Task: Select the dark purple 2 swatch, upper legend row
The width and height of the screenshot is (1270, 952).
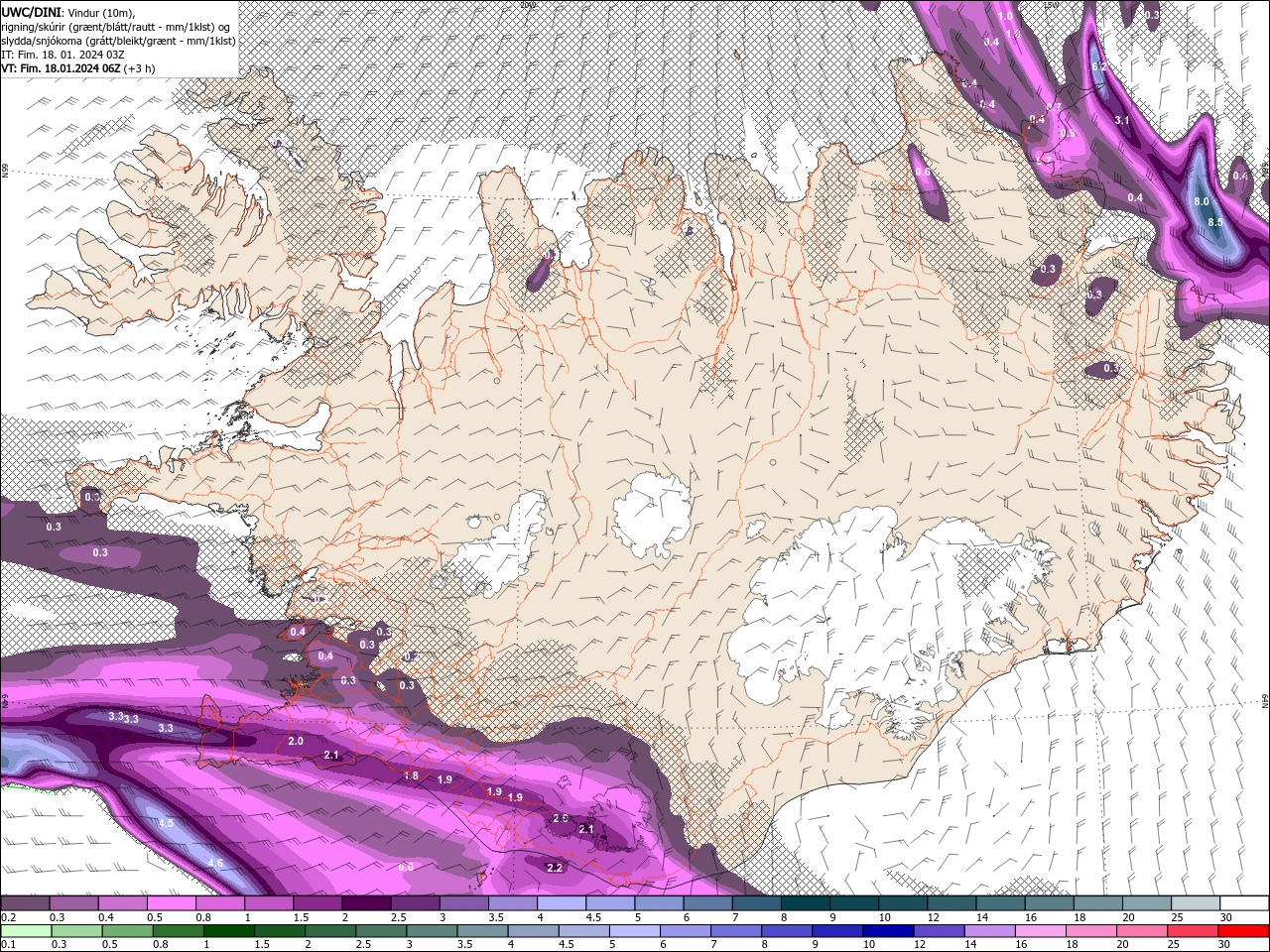Action: [366, 903]
